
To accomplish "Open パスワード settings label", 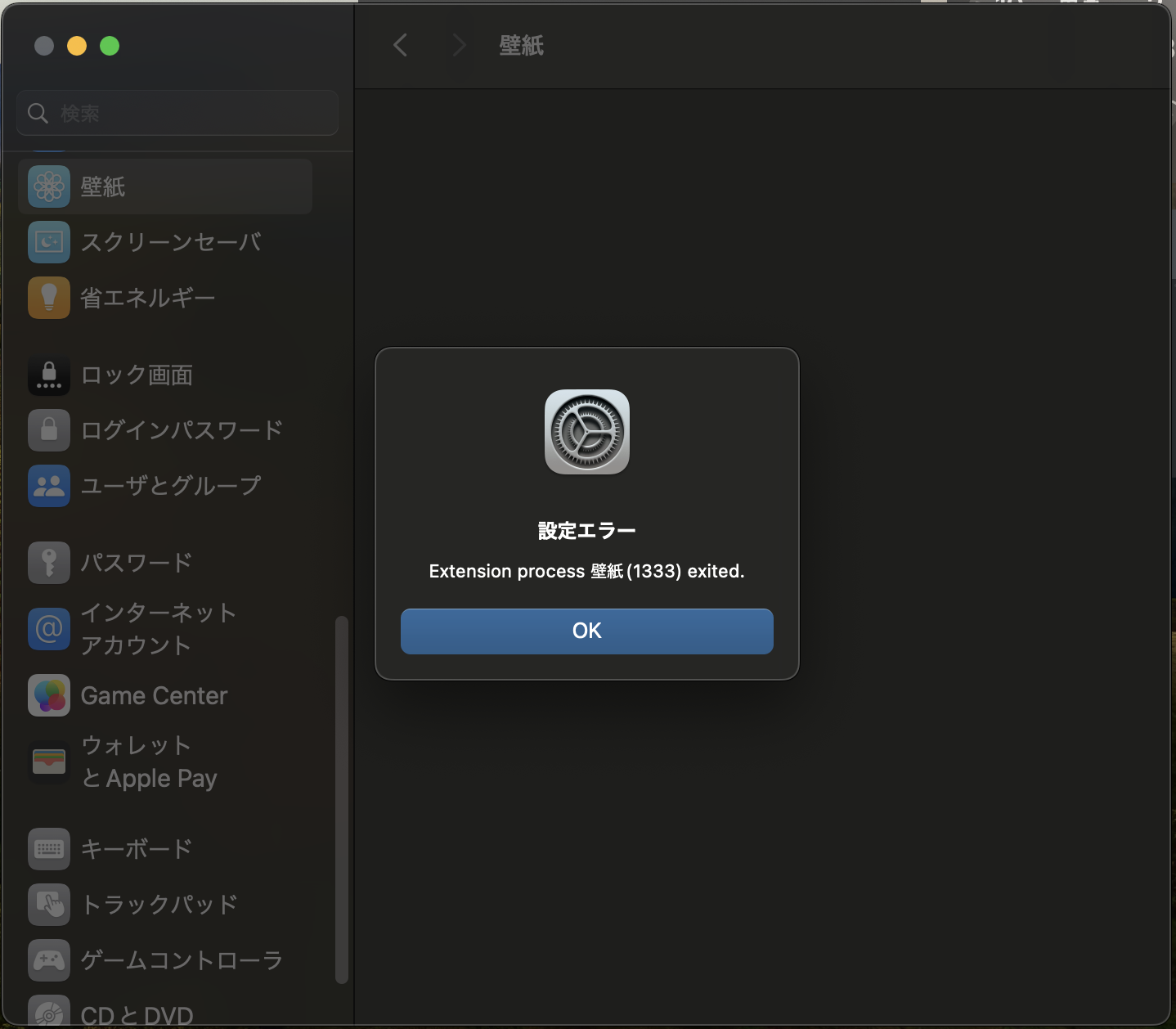I will coord(137,563).
